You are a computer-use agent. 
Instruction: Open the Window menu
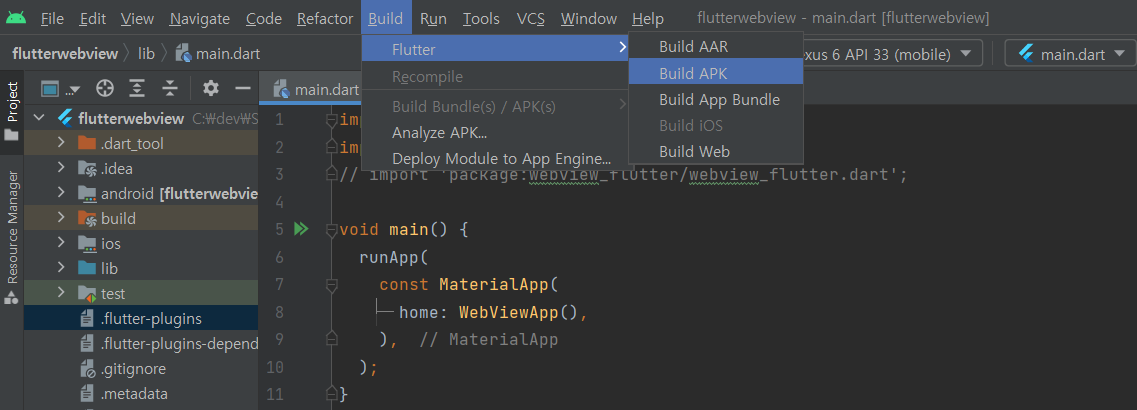tap(589, 19)
